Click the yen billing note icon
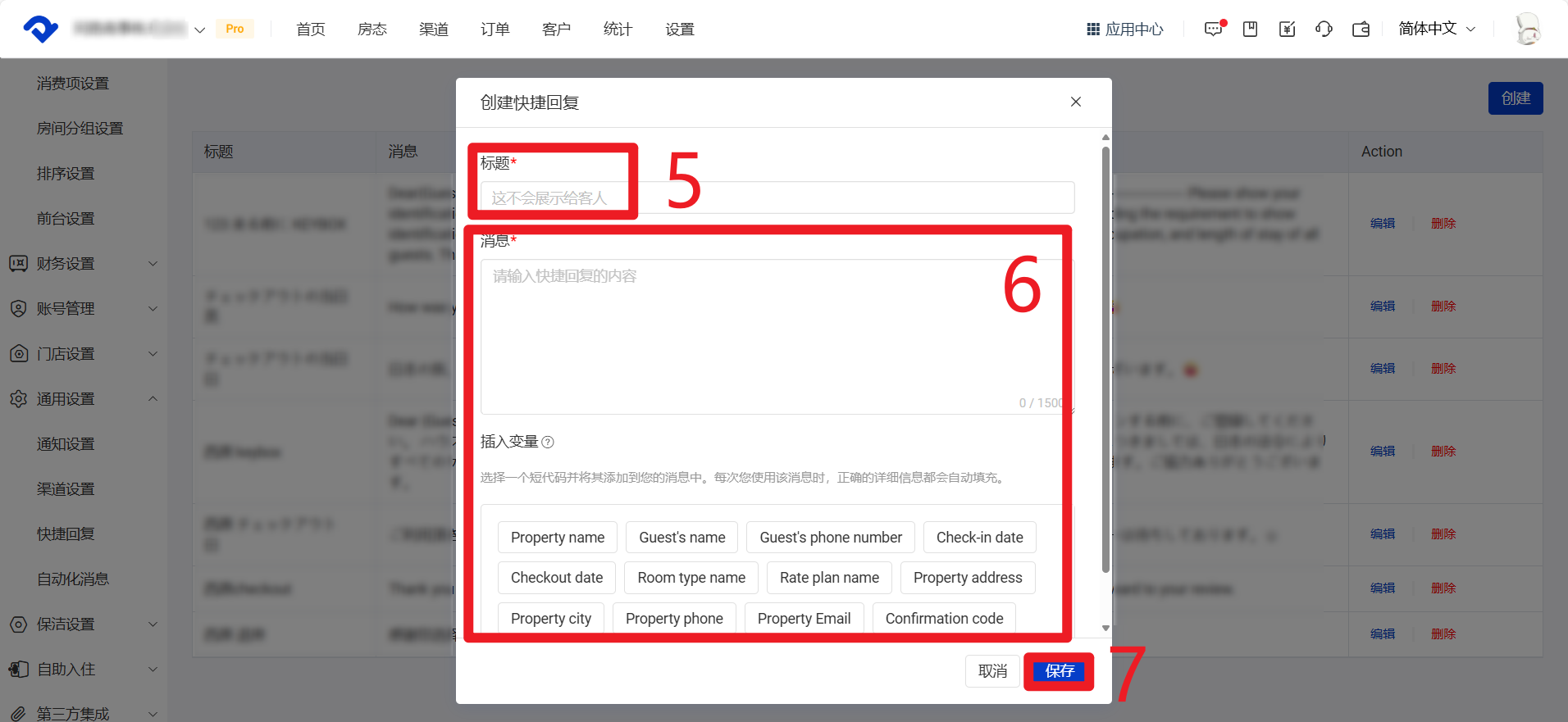The height and width of the screenshot is (722, 1568). pos(1287,30)
